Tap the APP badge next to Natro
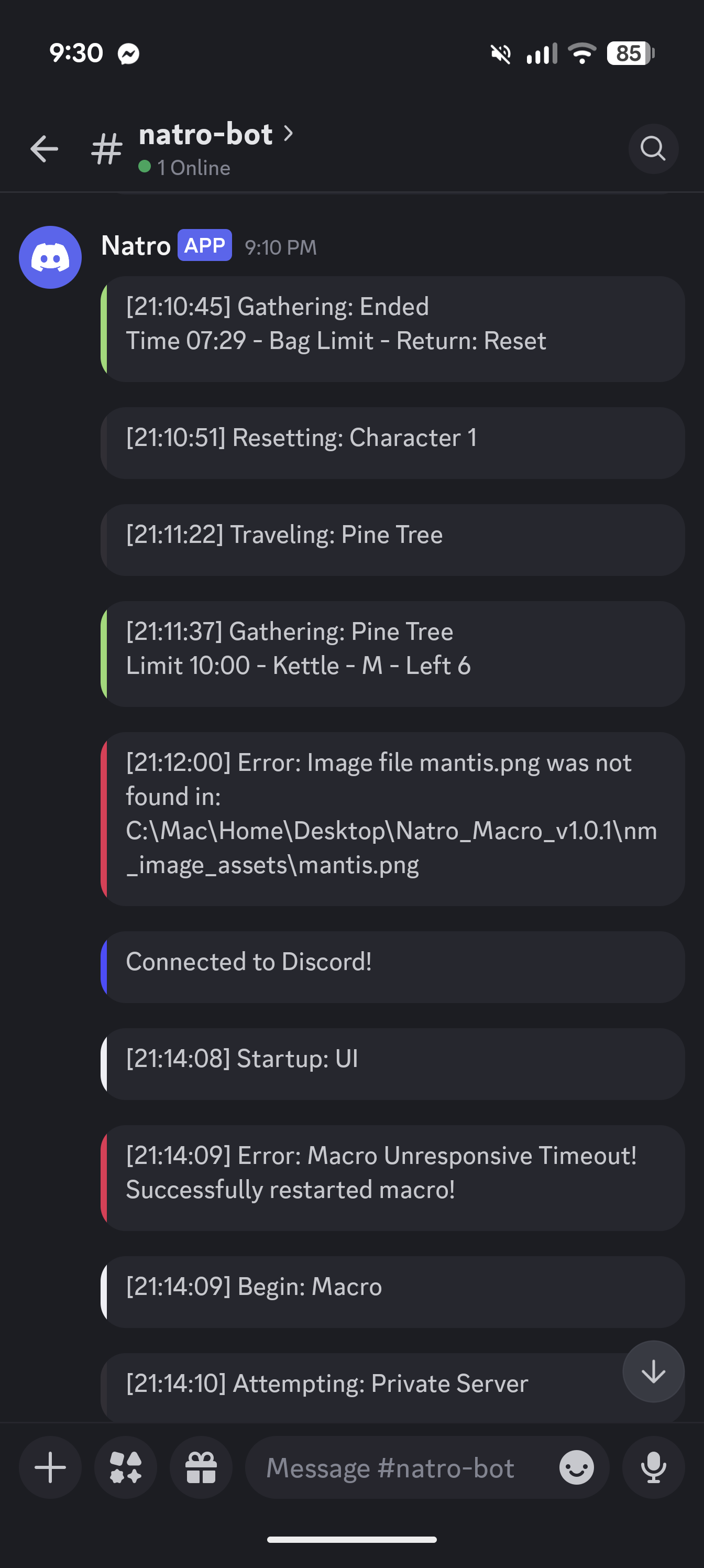 pos(204,246)
